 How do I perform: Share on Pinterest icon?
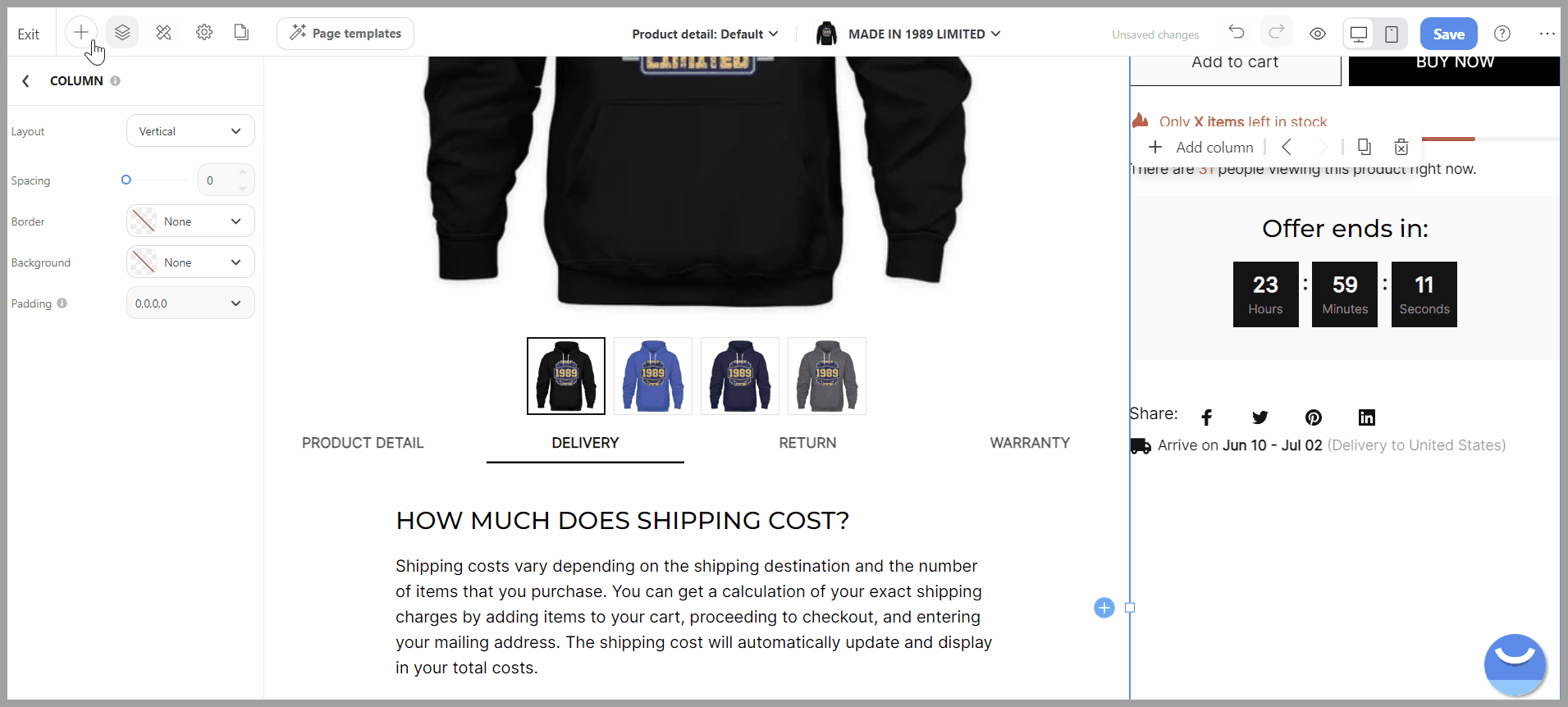pos(1314,417)
